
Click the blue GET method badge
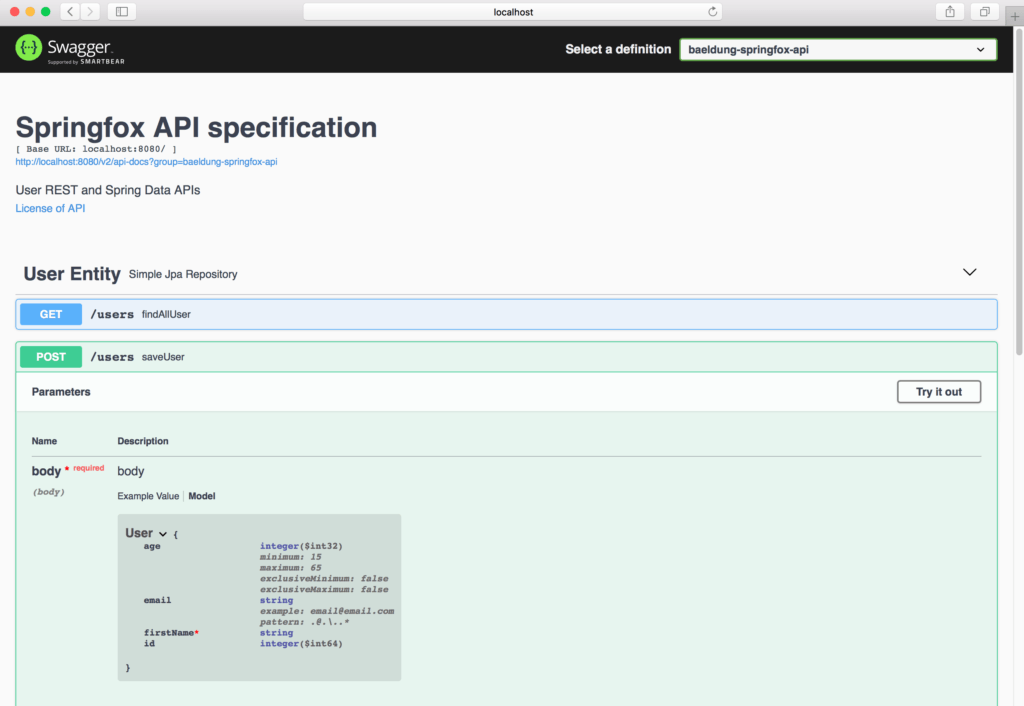(x=51, y=314)
